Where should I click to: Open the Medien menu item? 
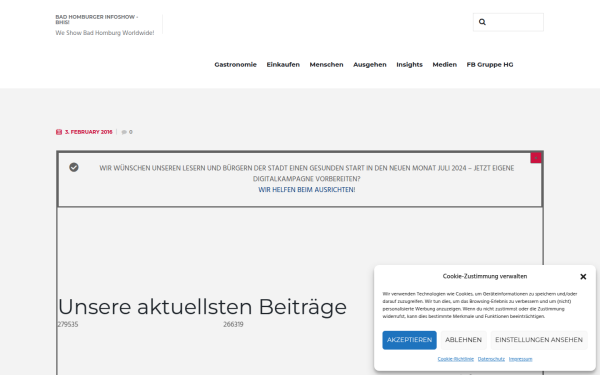[445, 65]
